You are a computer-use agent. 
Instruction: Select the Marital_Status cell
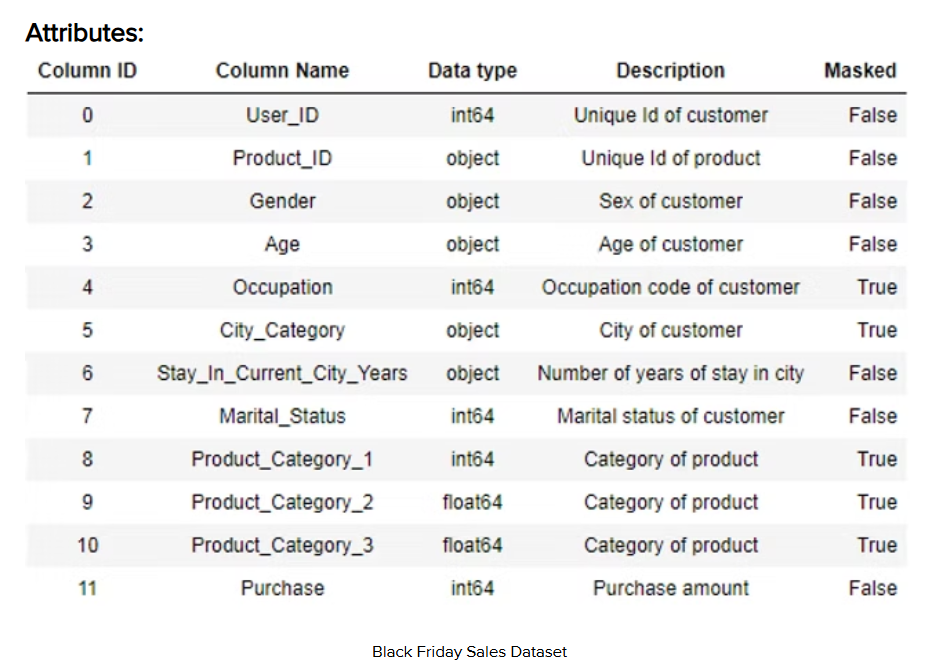tap(282, 416)
